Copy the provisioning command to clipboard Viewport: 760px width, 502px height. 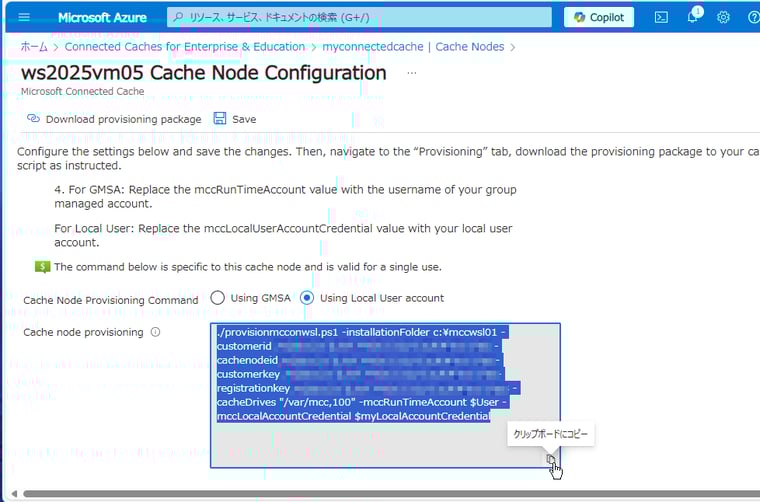[551, 458]
